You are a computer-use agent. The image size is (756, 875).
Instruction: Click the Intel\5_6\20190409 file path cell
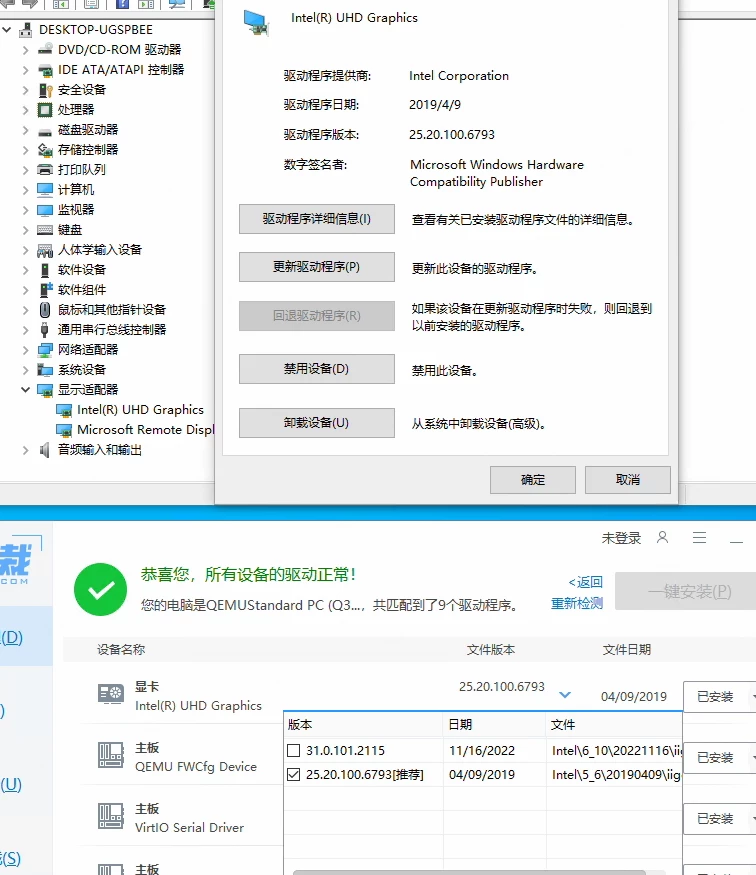(616, 775)
